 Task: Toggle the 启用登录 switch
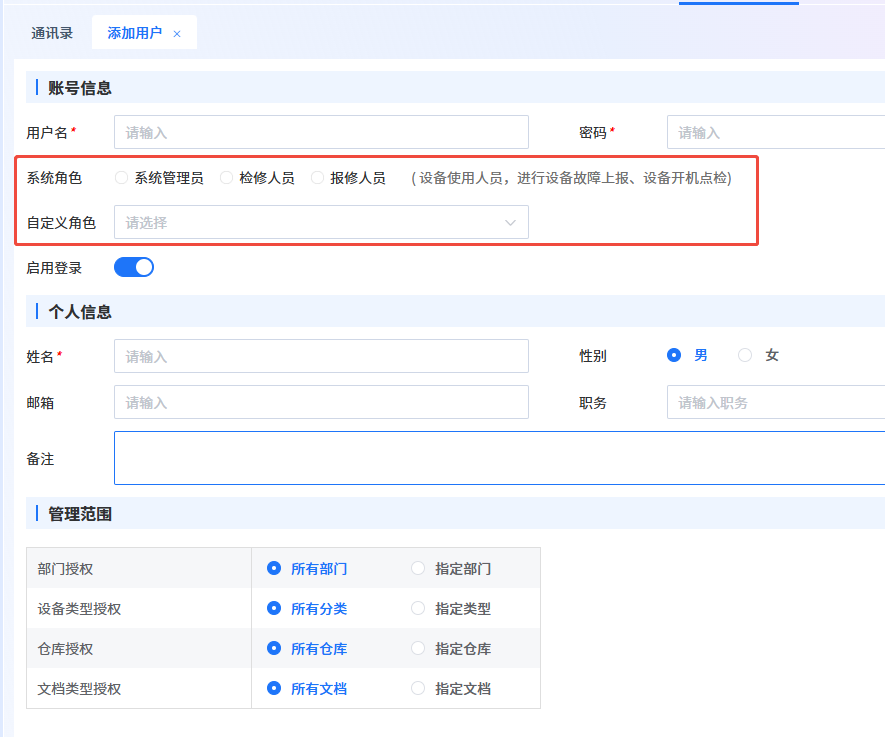point(134,267)
